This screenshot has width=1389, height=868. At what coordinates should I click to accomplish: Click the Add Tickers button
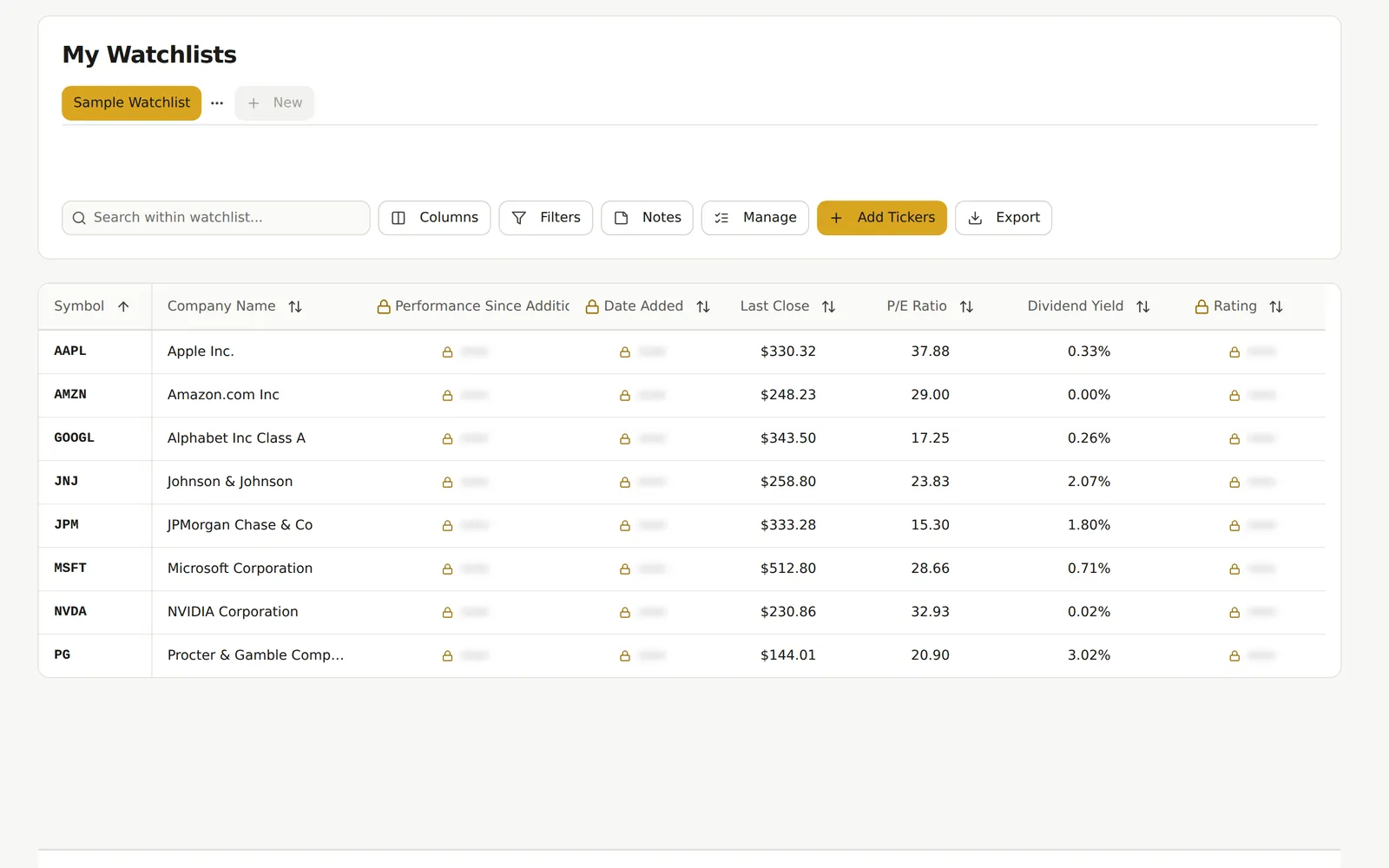point(882,218)
